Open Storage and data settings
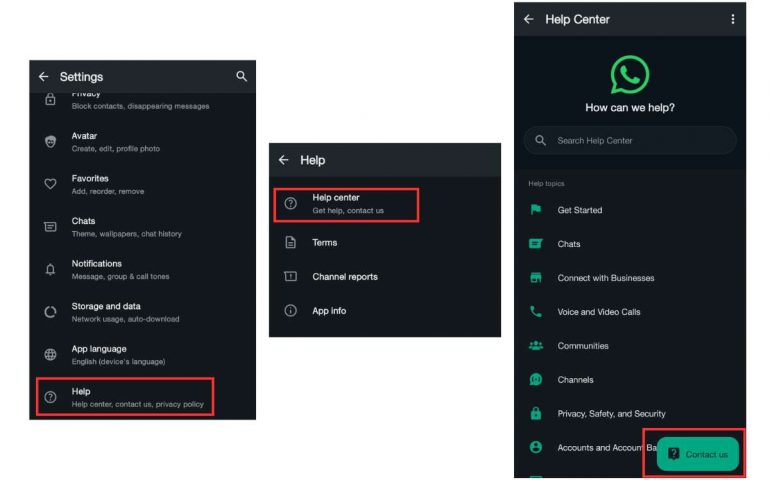This screenshot has width=770, height=480. [142, 312]
